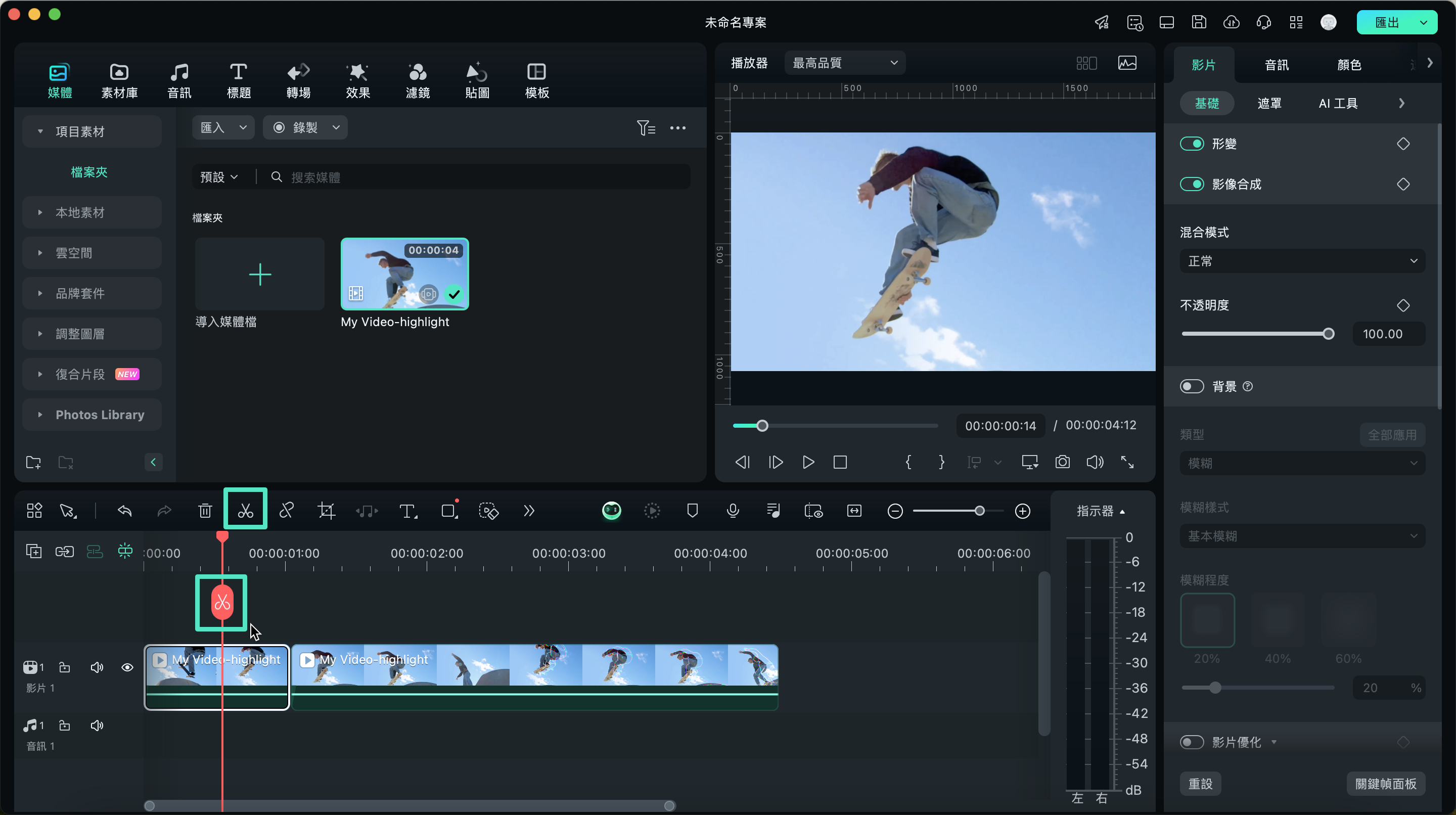The height and width of the screenshot is (815, 1456).
Task: Click the add new folder icon
Action: pyautogui.click(x=33, y=462)
